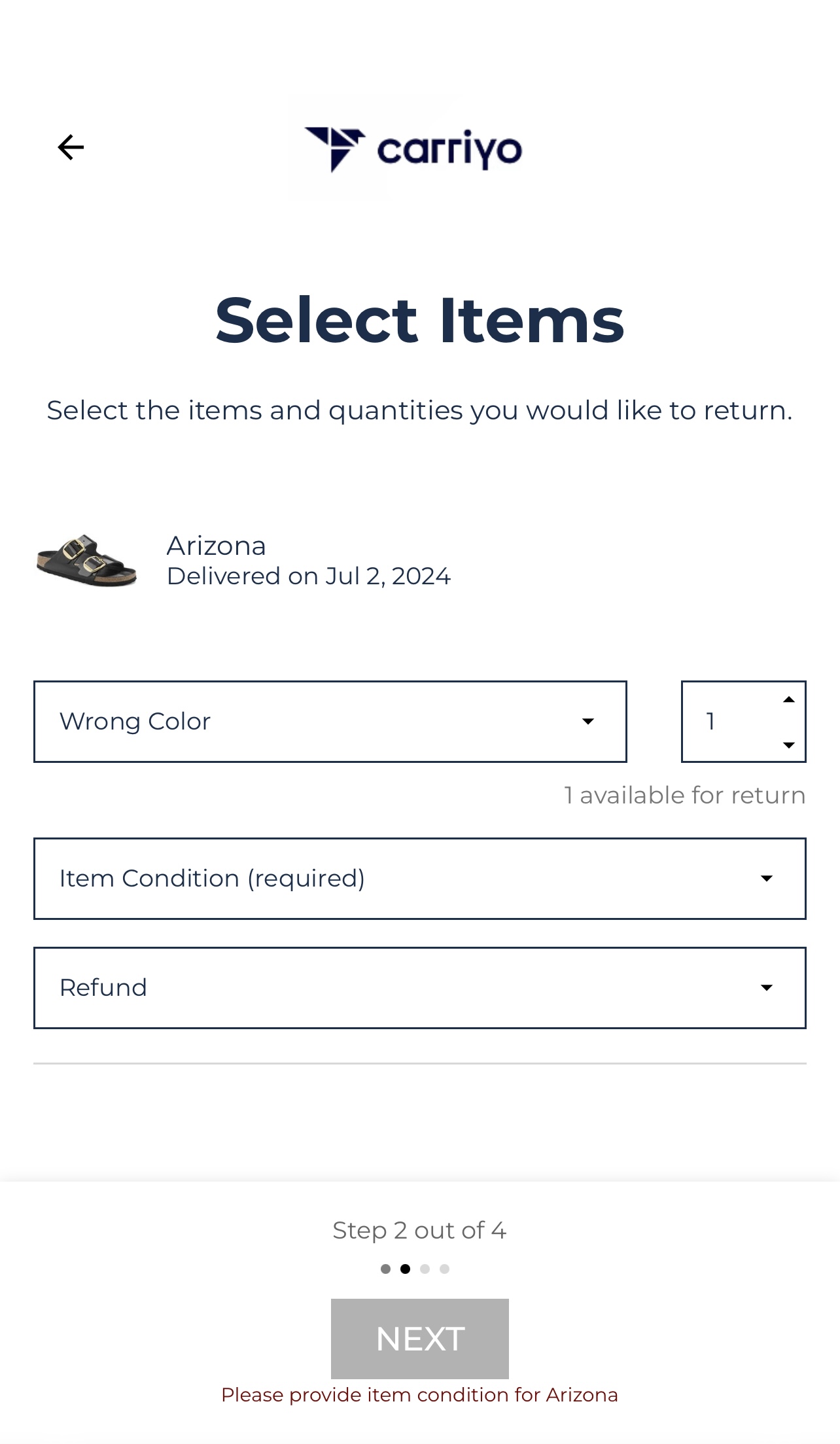Viewport: 840px width, 1444px height.
Task: Click the NEXT button
Action: coord(420,1339)
